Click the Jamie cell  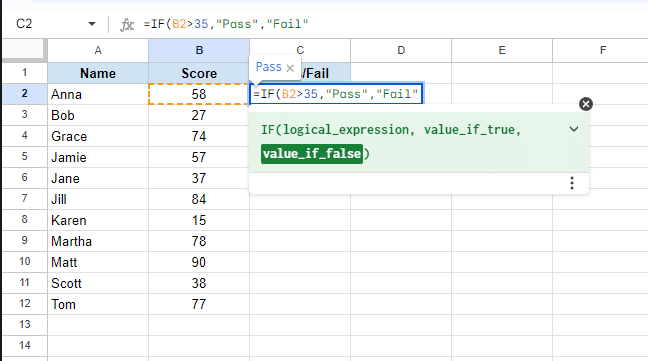tap(98, 157)
